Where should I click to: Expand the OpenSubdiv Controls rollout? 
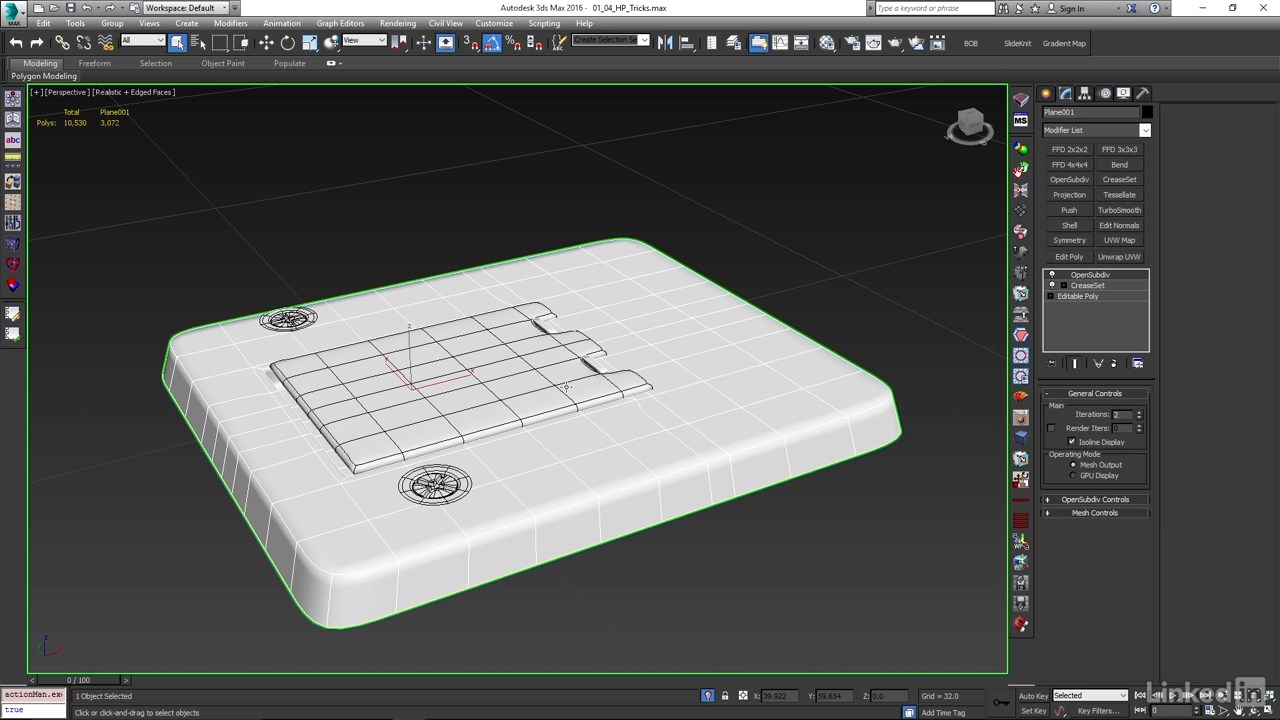[x=1095, y=499]
